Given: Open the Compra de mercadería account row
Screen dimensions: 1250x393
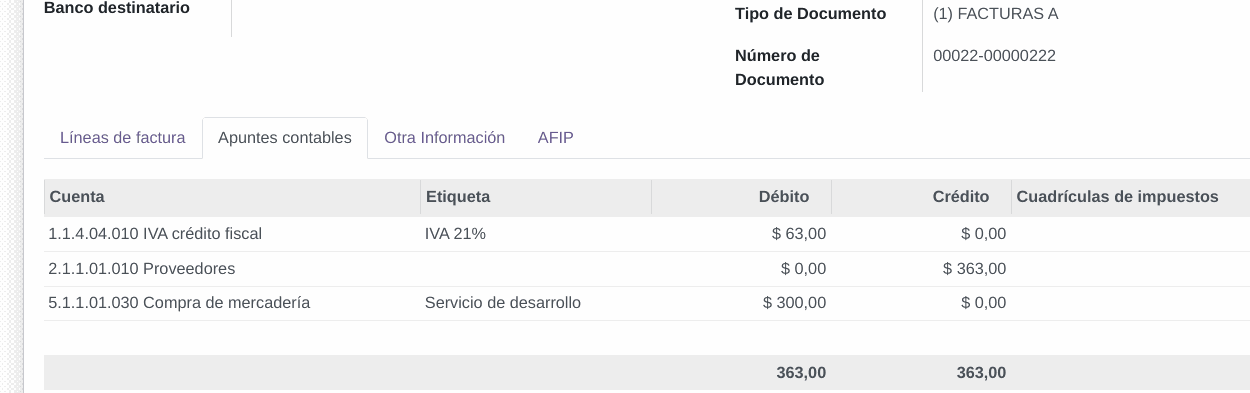Looking at the screenshot, I should click(x=647, y=303).
